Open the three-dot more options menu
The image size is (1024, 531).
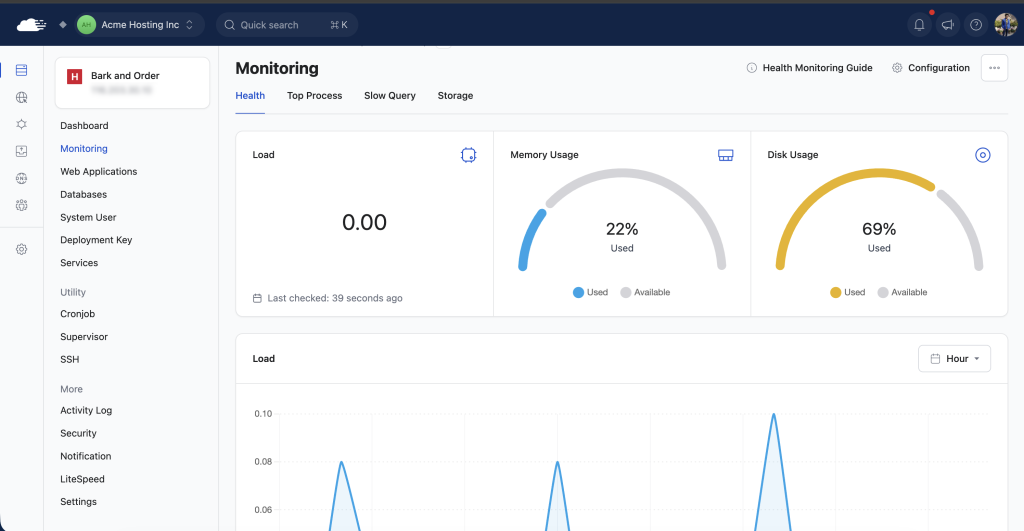tap(994, 68)
